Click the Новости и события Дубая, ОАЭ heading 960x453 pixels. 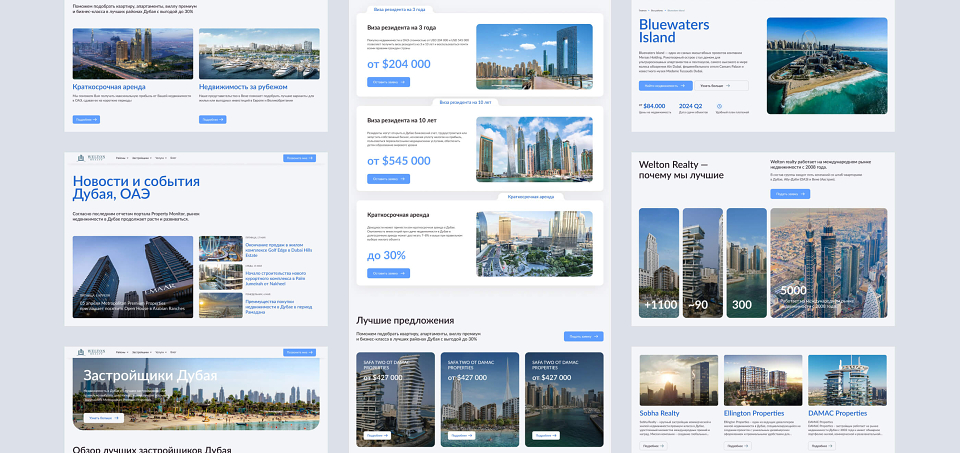click(136, 188)
